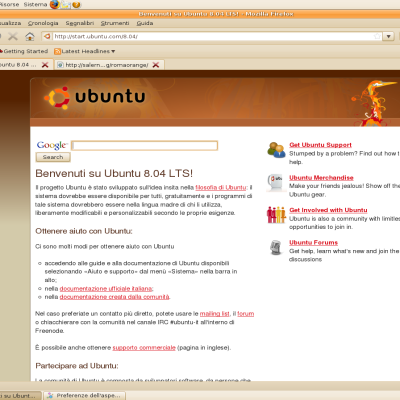Image resolution: width=400 pixels, height=400 pixels.
Task: Click the Google Search button
Action: coord(53,157)
